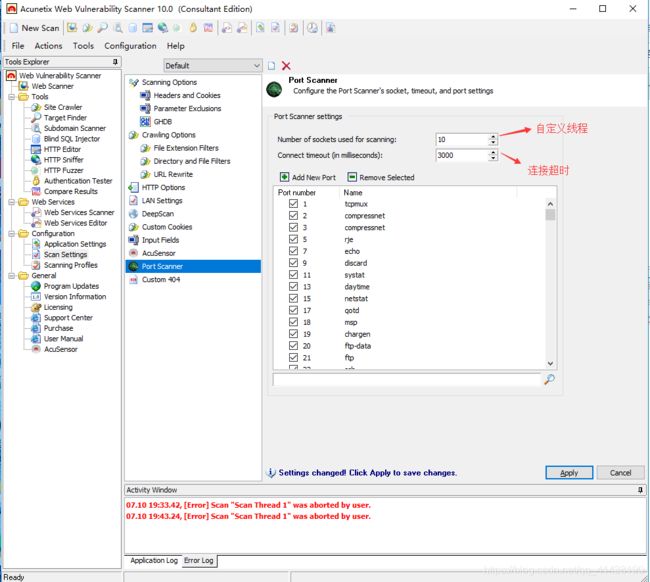
Task: Uncheck port 21 ftp checkbox
Action: click(293, 357)
